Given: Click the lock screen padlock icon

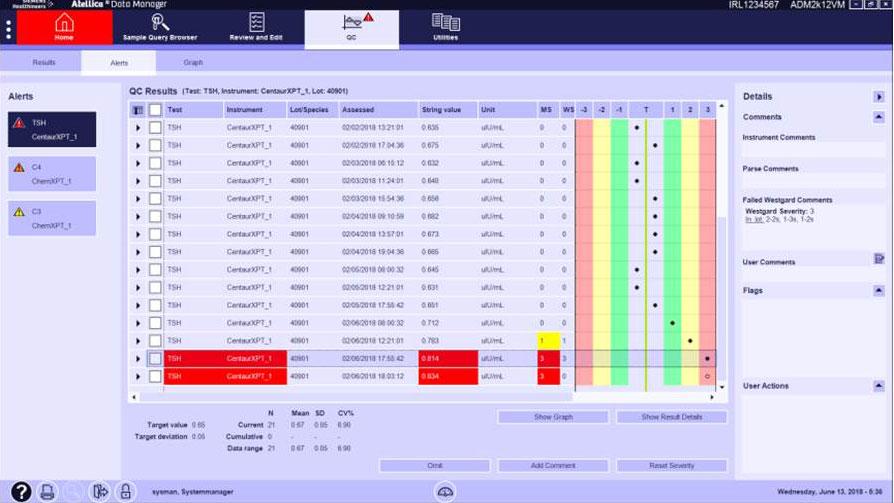Looking at the screenshot, I should 125,492.
